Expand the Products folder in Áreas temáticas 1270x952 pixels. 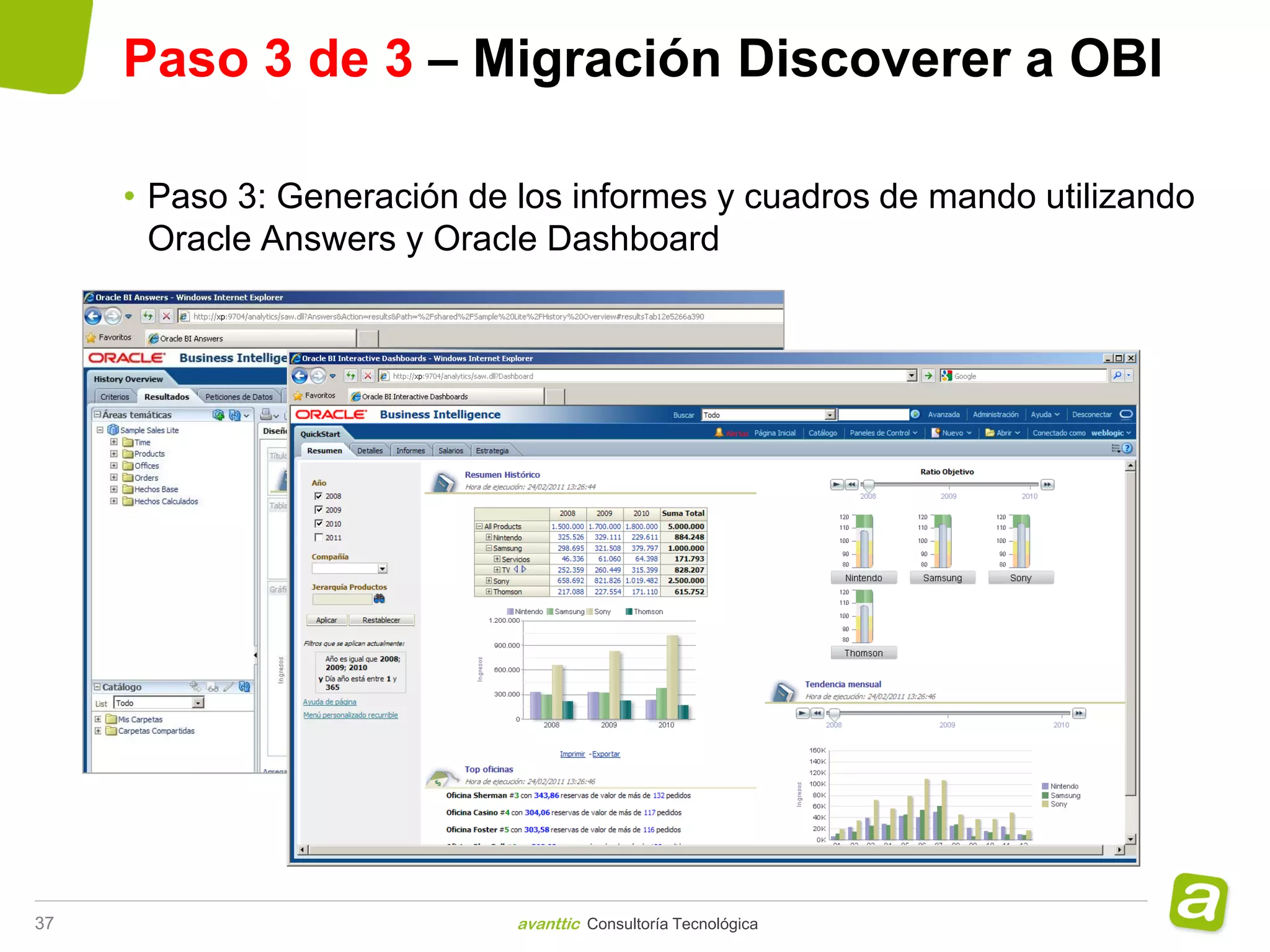point(114,454)
